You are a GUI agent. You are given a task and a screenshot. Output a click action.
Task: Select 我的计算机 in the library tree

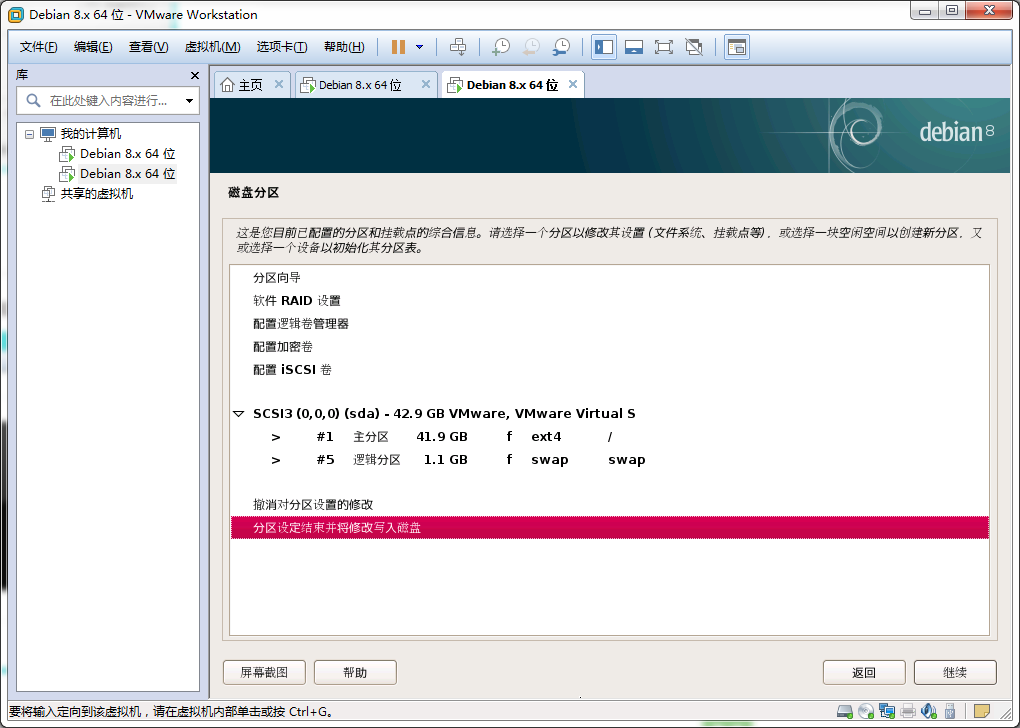90,134
